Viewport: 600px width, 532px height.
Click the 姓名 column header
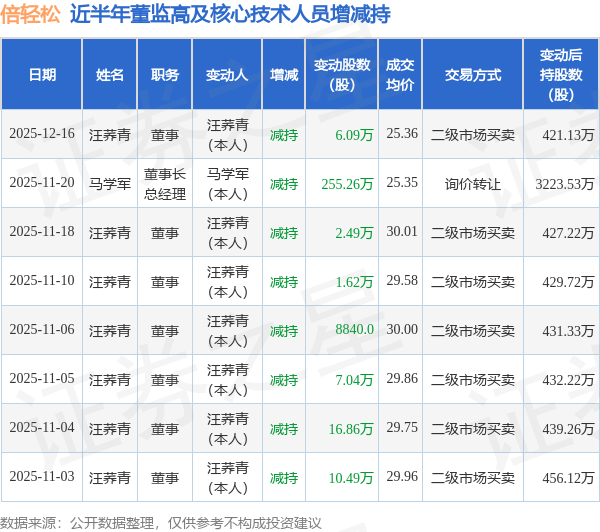point(110,75)
